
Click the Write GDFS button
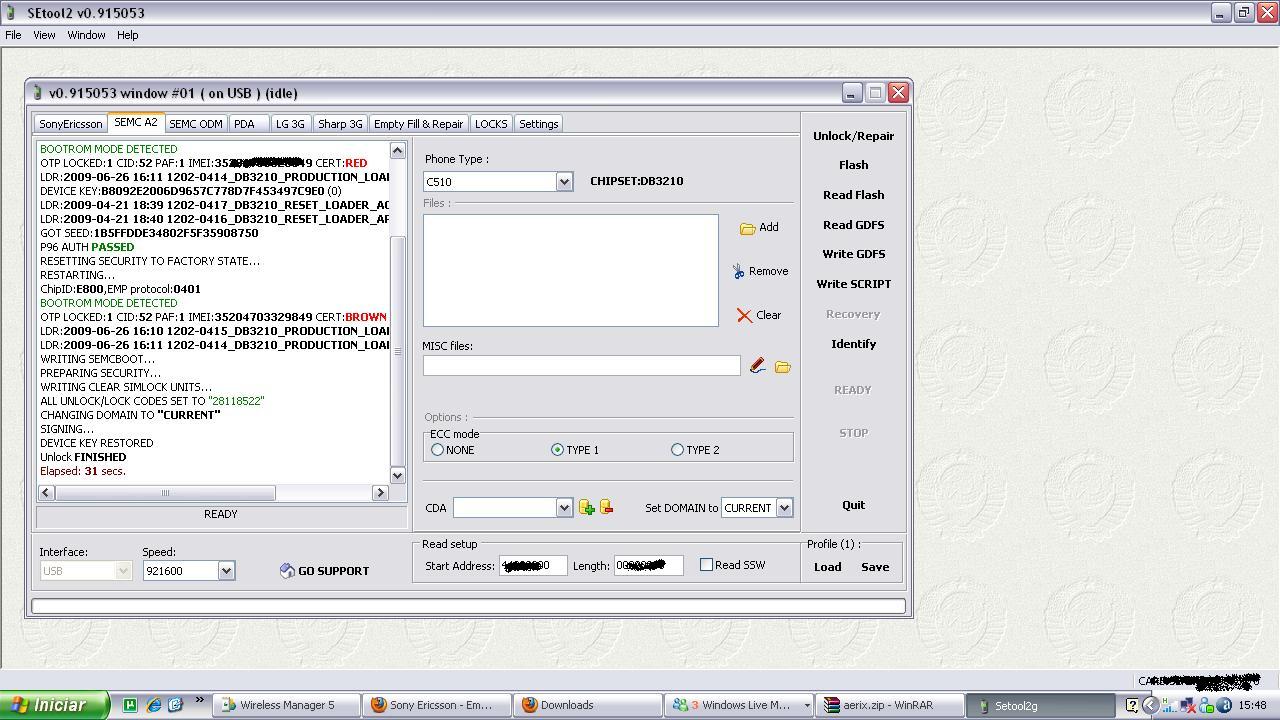tap(853, 254)
